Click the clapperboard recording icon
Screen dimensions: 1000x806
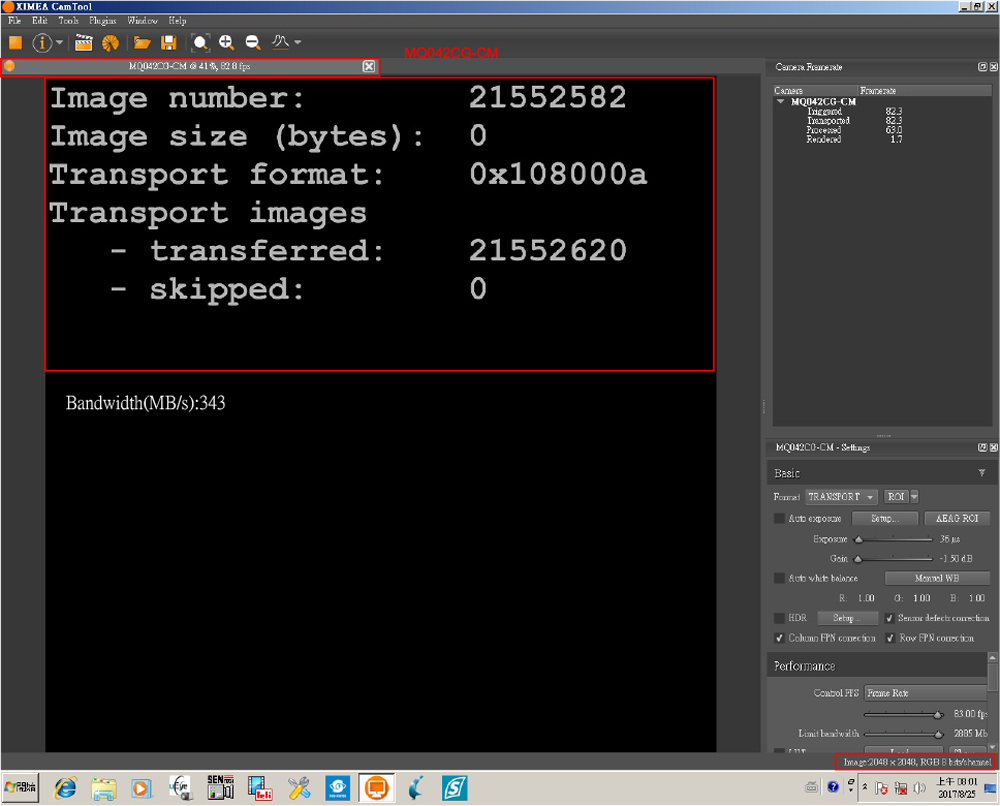(x=84, y=42)
